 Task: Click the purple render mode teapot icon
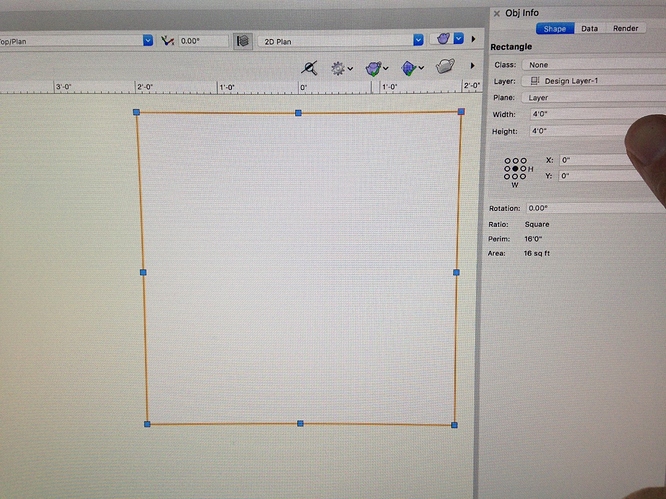443,39
